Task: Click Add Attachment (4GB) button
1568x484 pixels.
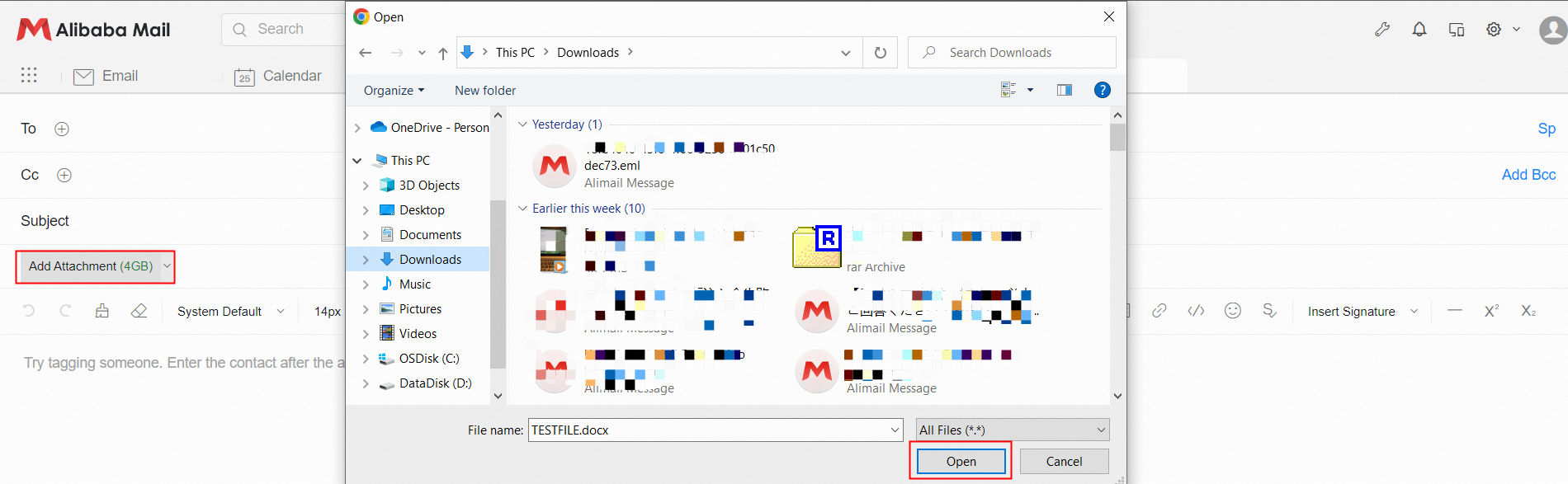Action: coord(91,266)
